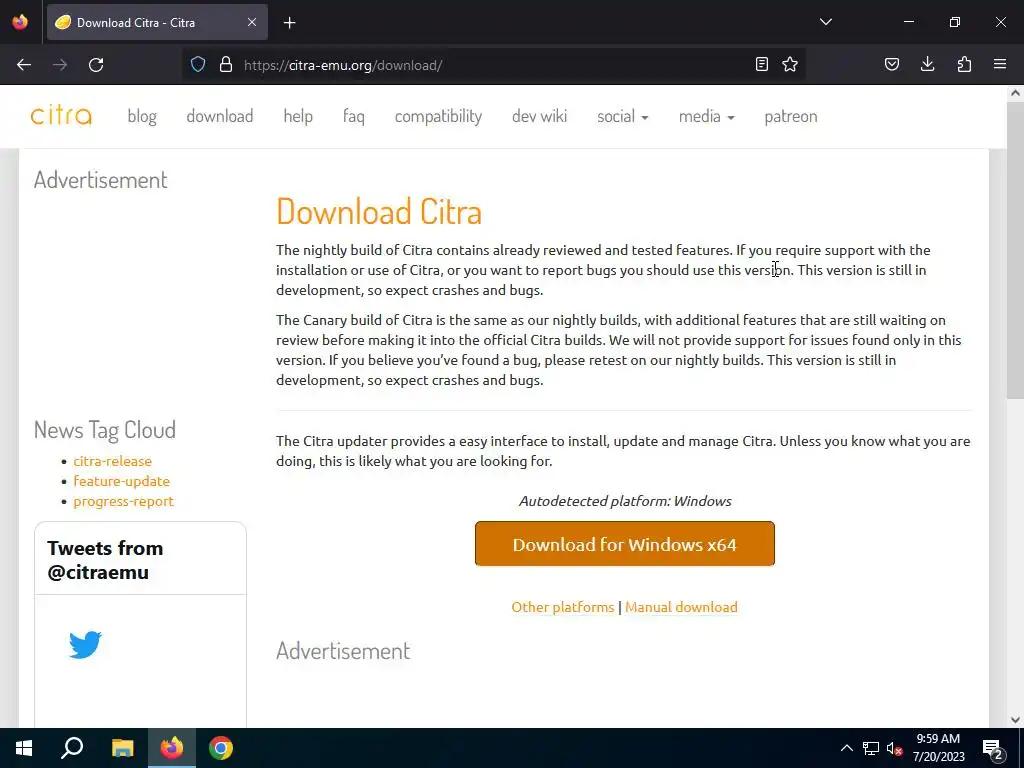Viewport: 1024px width, 768px height.
Task: Expand the media dropdown menu
Action: click(707, 116)
